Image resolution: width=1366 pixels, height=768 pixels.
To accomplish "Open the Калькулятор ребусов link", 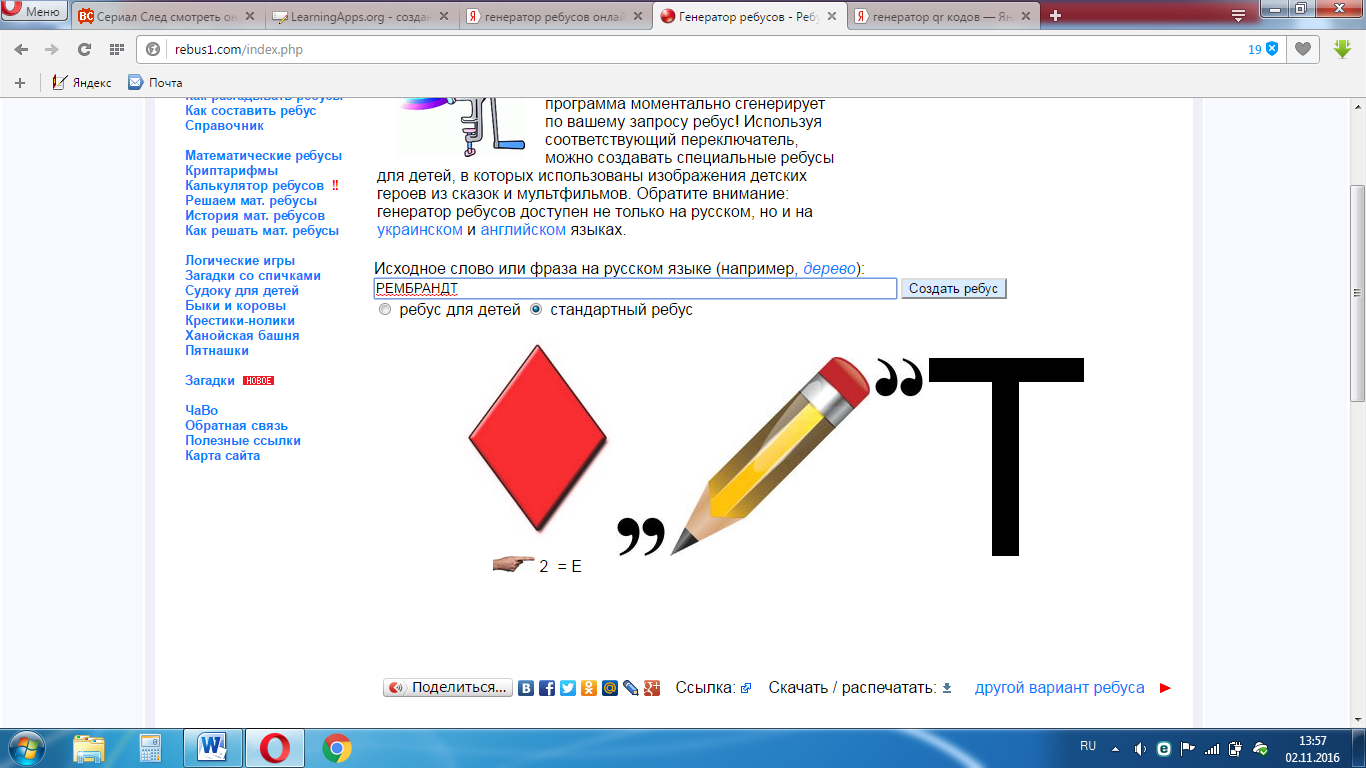I will coord(254,186).
